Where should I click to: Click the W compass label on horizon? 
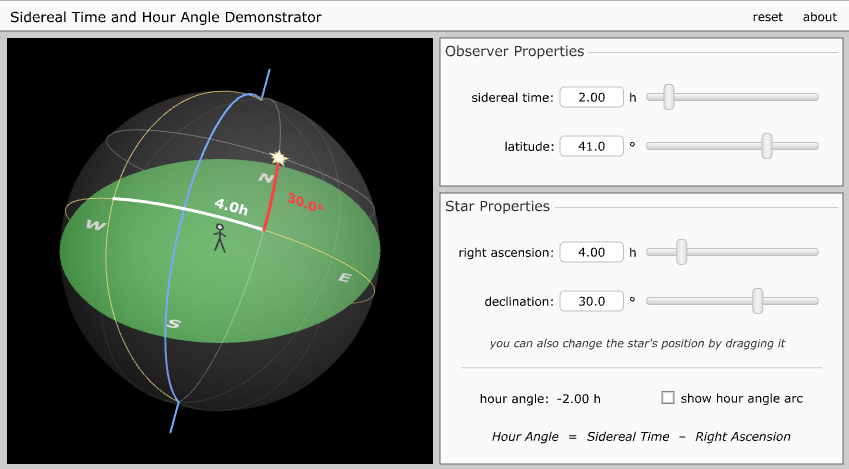coord(96,225)
